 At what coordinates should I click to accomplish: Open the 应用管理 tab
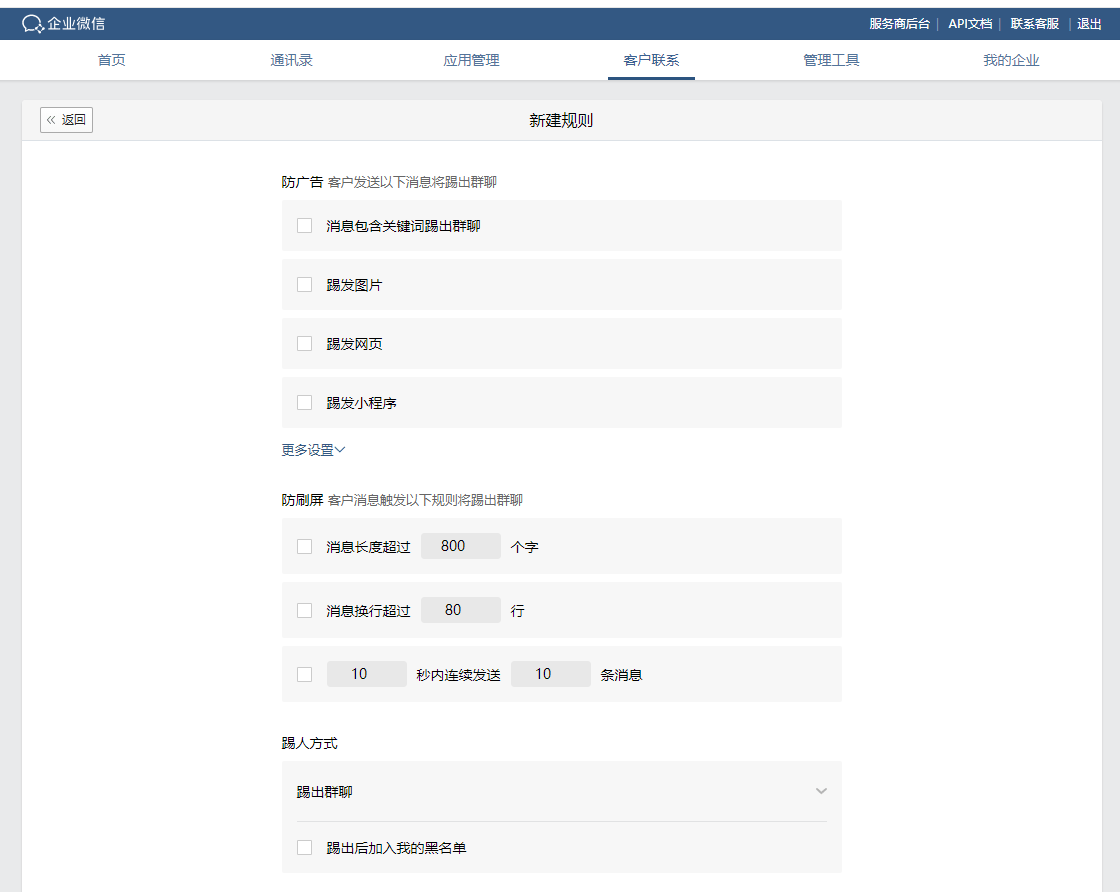[471, 60]
